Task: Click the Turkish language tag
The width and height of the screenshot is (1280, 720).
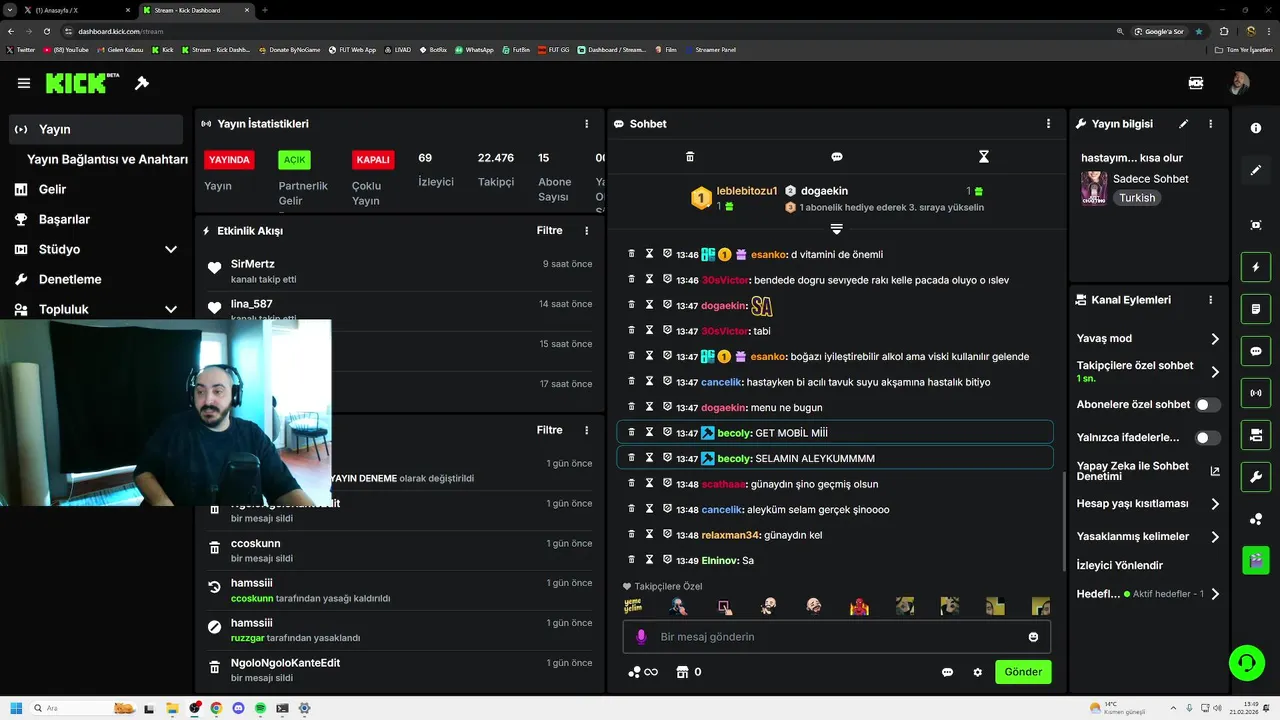Action: (1137, 198)
